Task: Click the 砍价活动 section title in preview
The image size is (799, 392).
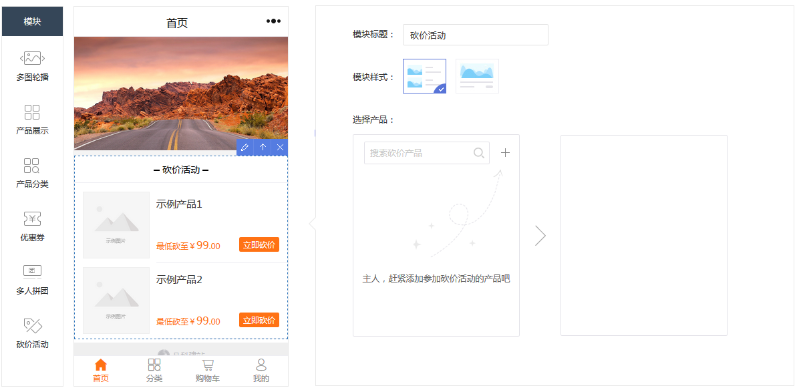Action: point(181,170)
